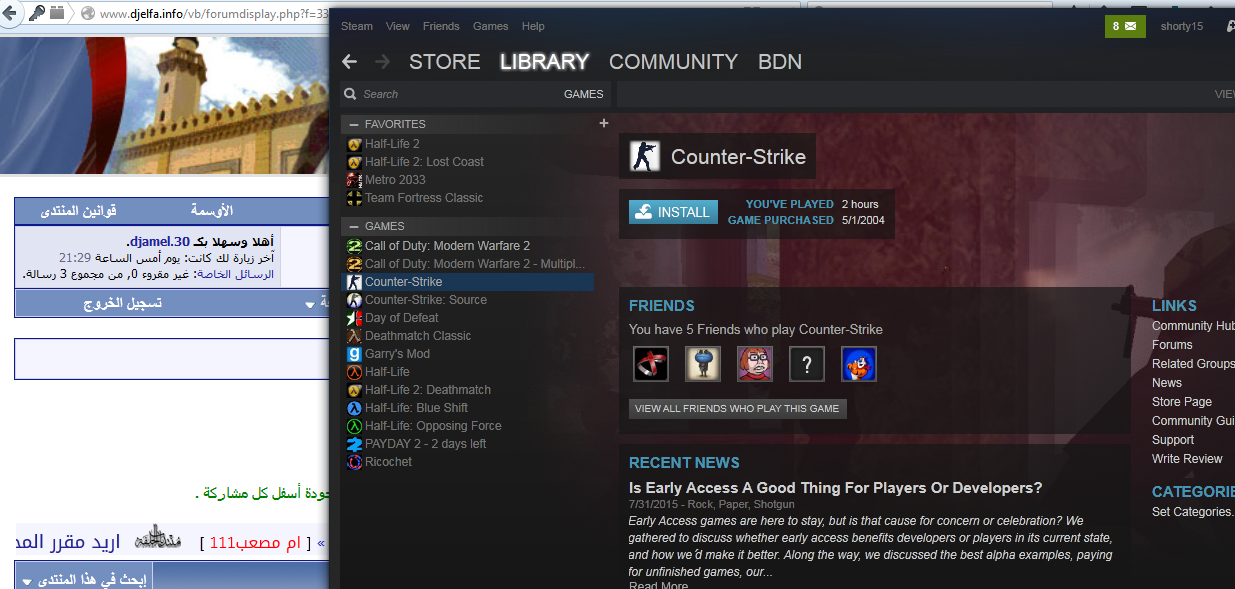Open the 'الرسائل الخاصة' private messages link

[236, 274]
